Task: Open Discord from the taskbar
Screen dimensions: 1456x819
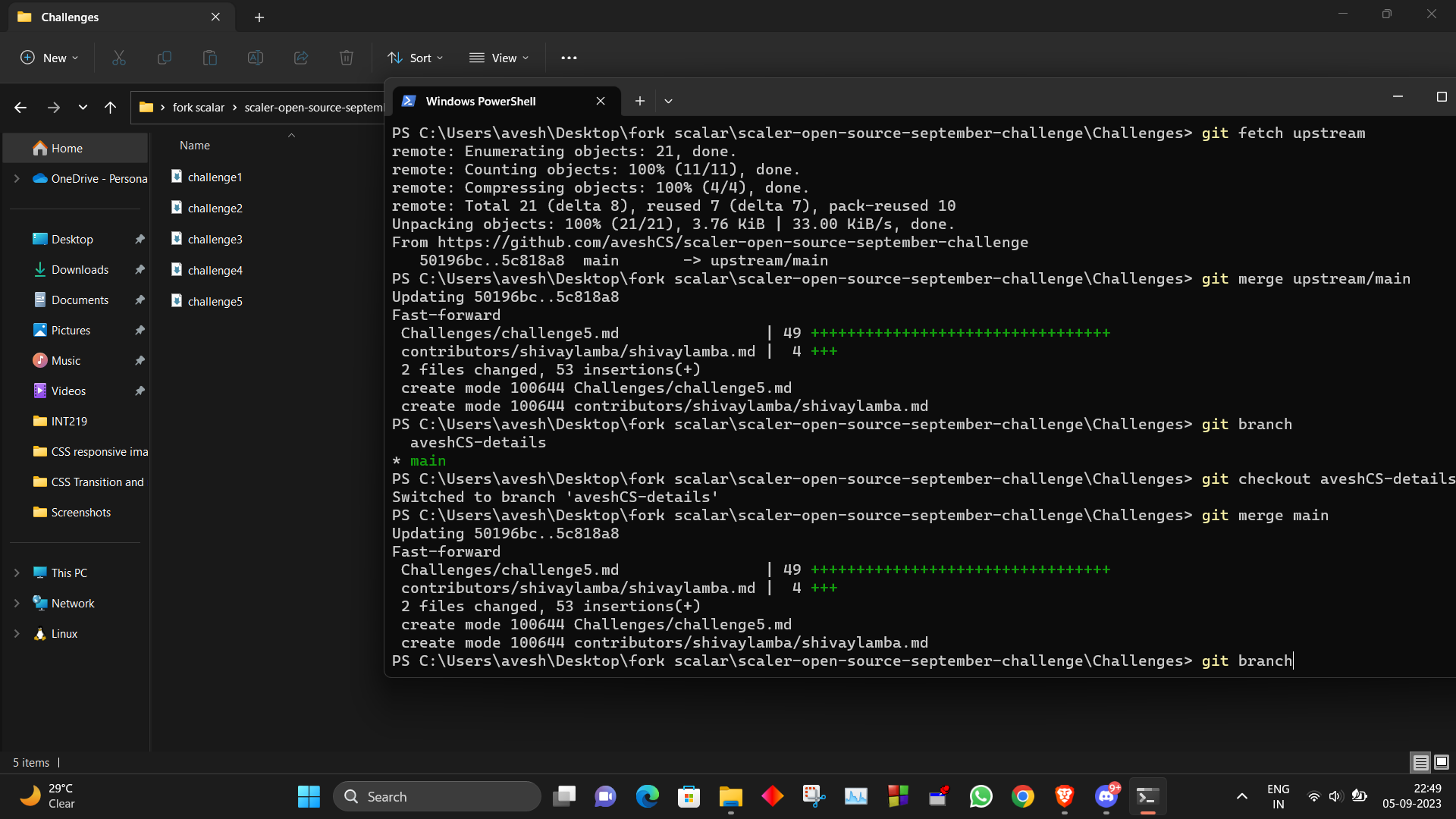Action: pyautogui.click(x=1106, y=796)
